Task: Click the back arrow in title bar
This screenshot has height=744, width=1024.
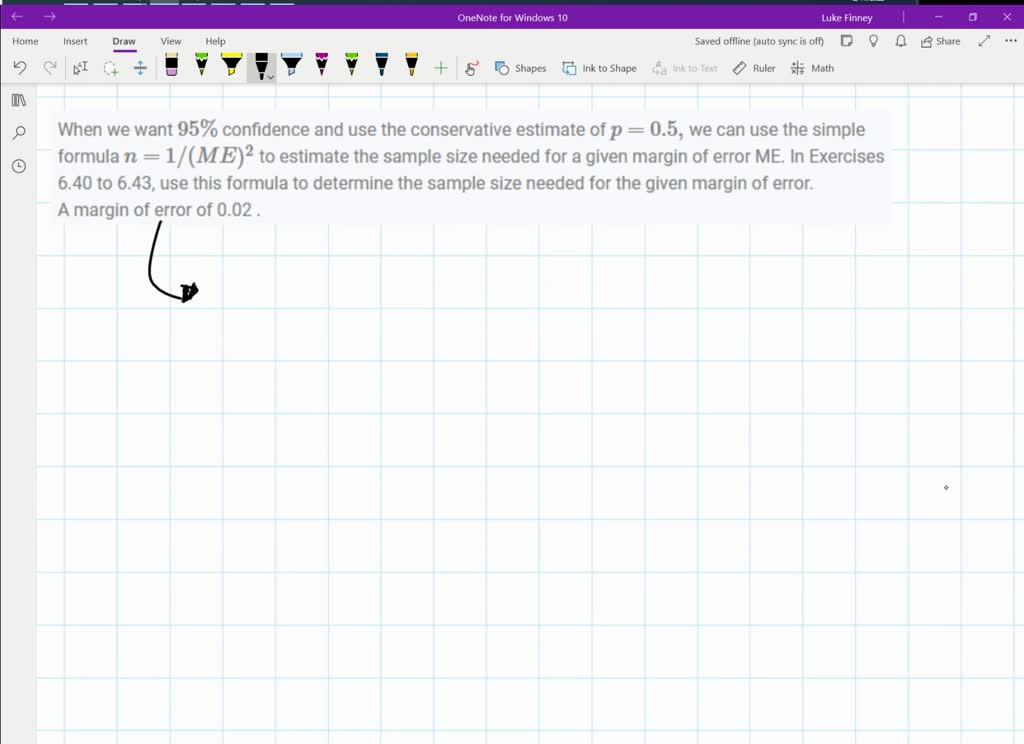Action: (x=17, y=17)
